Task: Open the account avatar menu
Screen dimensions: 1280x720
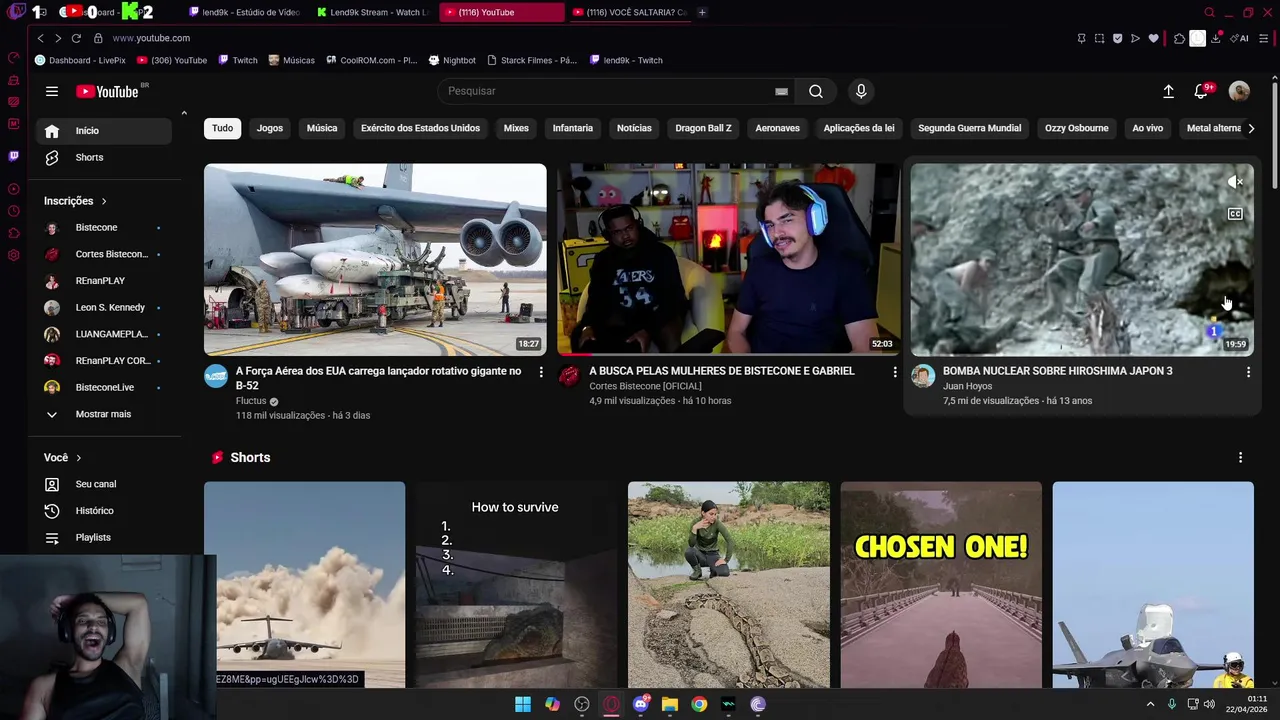Action: (x=1239, y=91)
